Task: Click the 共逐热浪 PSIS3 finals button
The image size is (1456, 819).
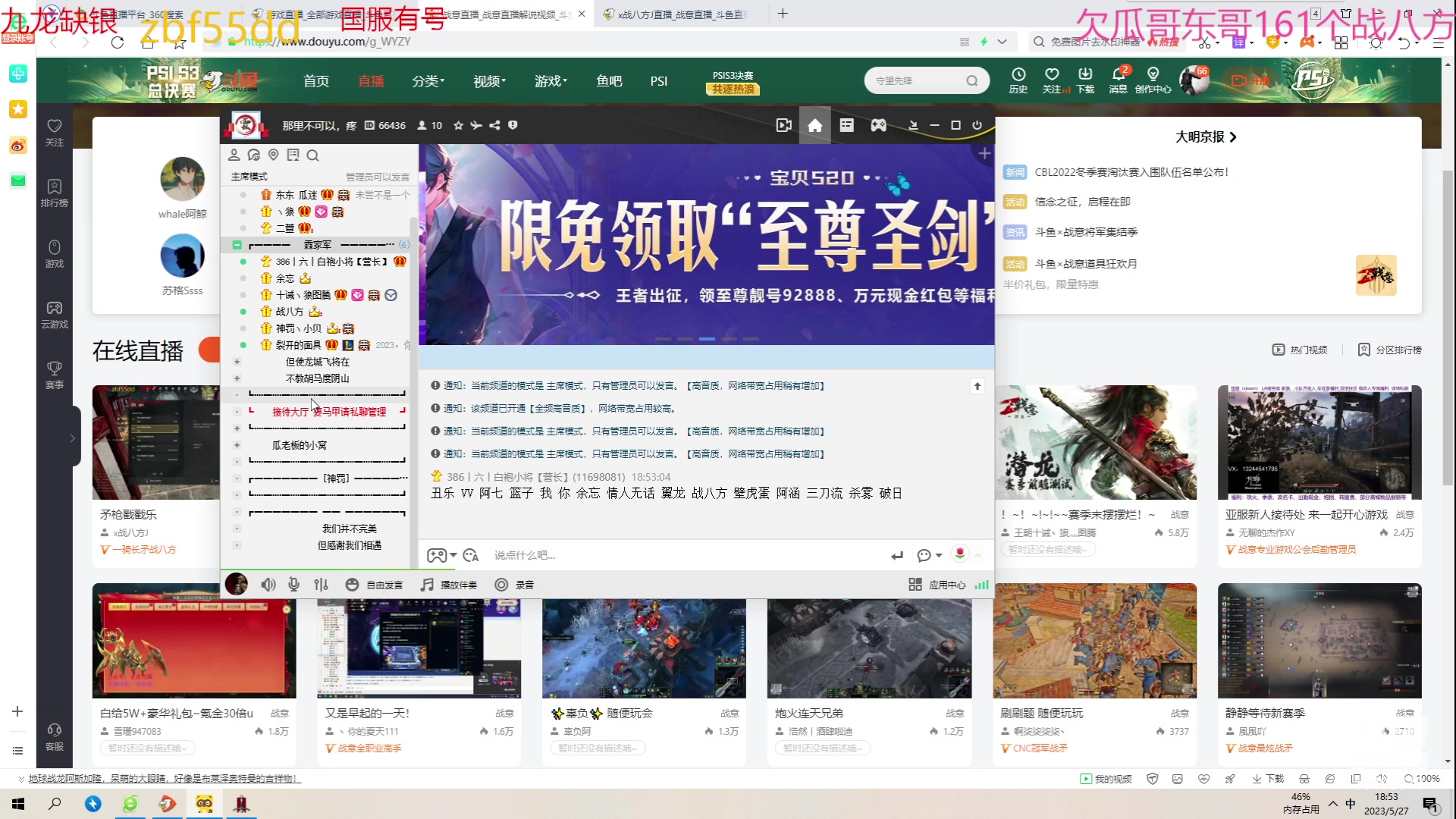Action: click(732, 88)
